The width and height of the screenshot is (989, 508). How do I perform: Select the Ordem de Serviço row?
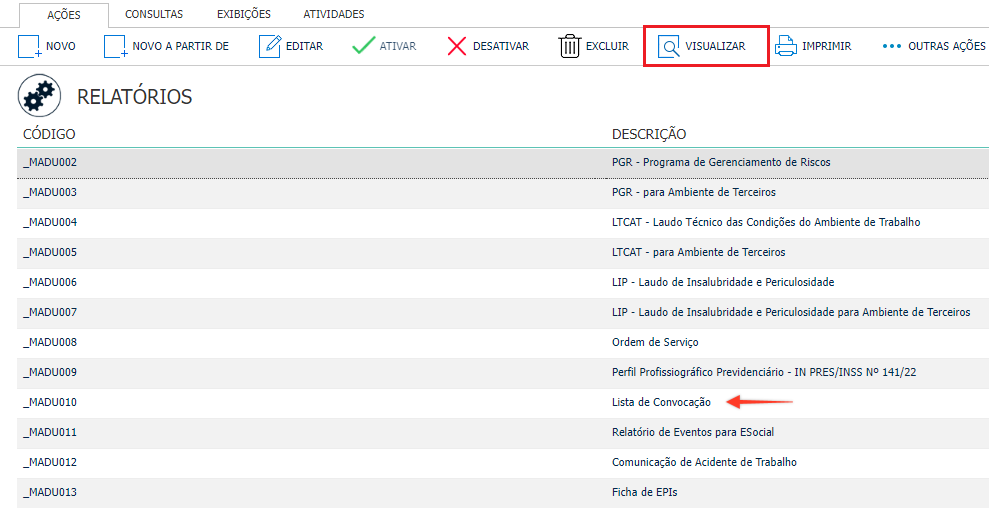pos(503,343)
